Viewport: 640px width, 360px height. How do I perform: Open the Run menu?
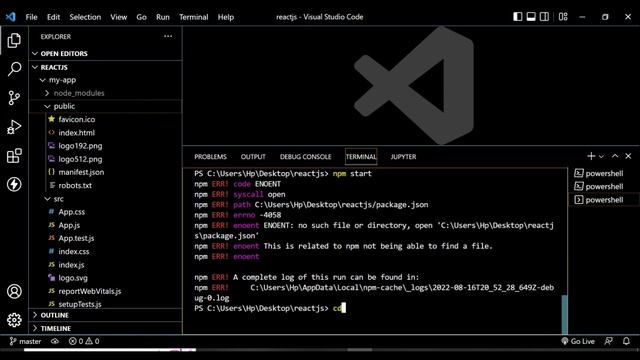tap(162, 17)
